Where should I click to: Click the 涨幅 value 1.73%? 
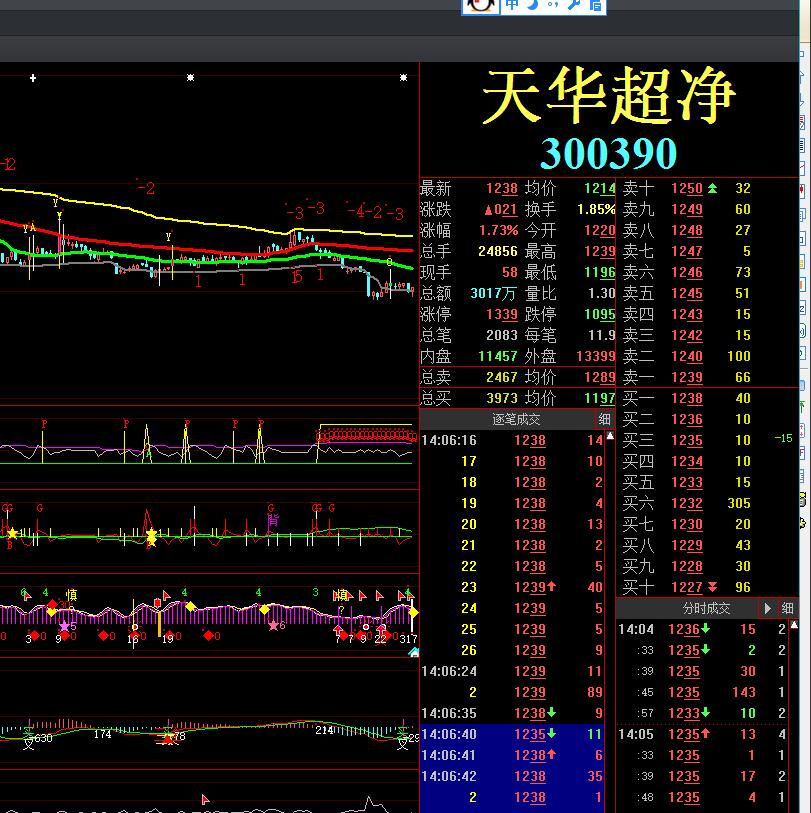pos(498,230)
